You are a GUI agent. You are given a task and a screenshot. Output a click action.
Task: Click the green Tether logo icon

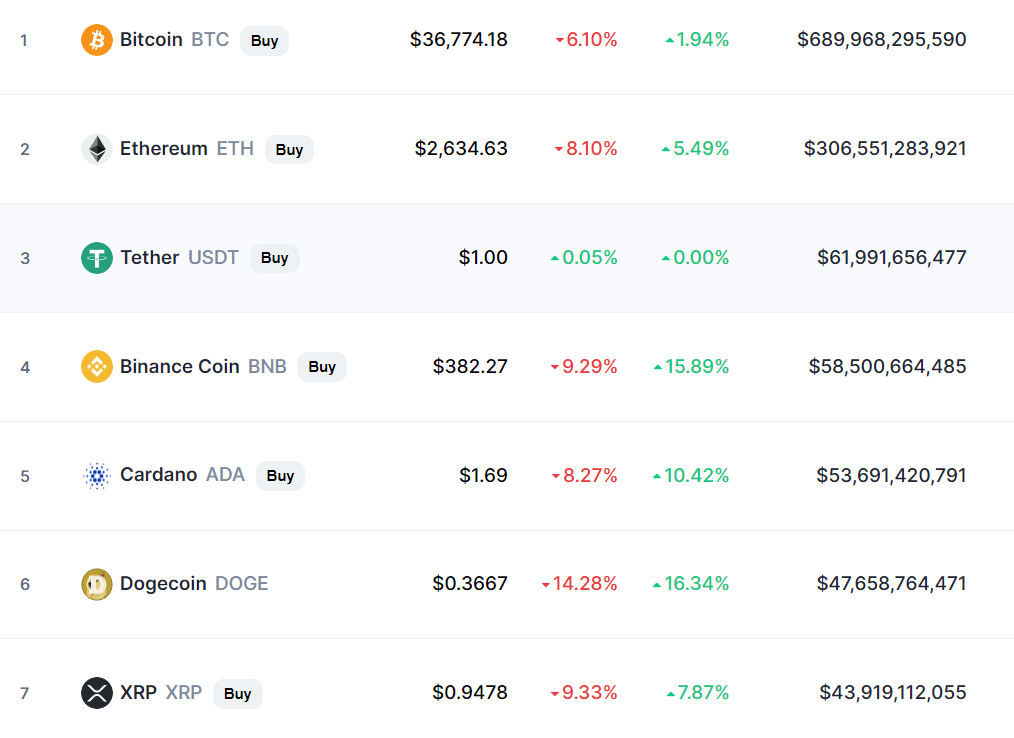point(97,258)
